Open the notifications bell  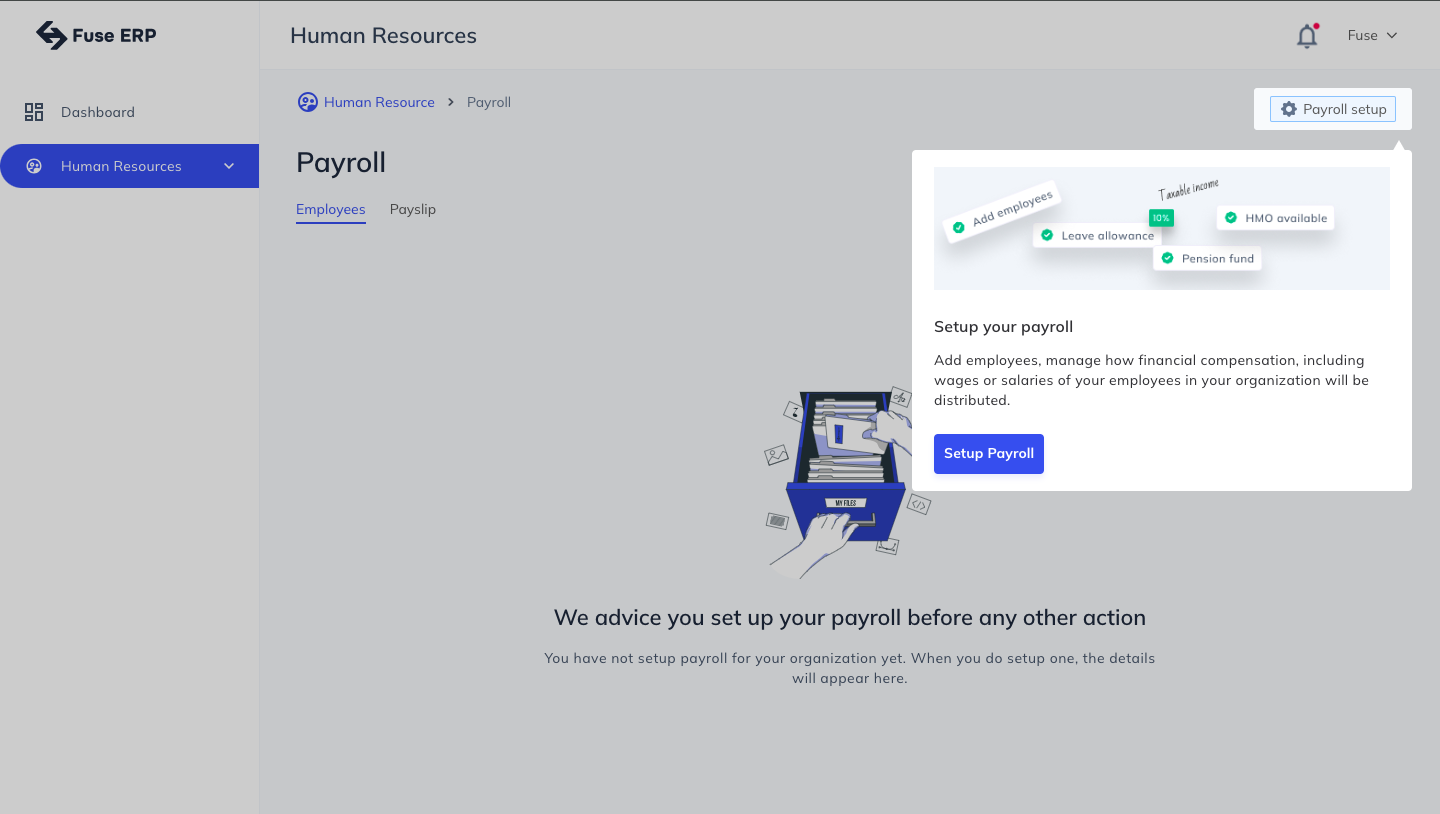pos(1306,36)
